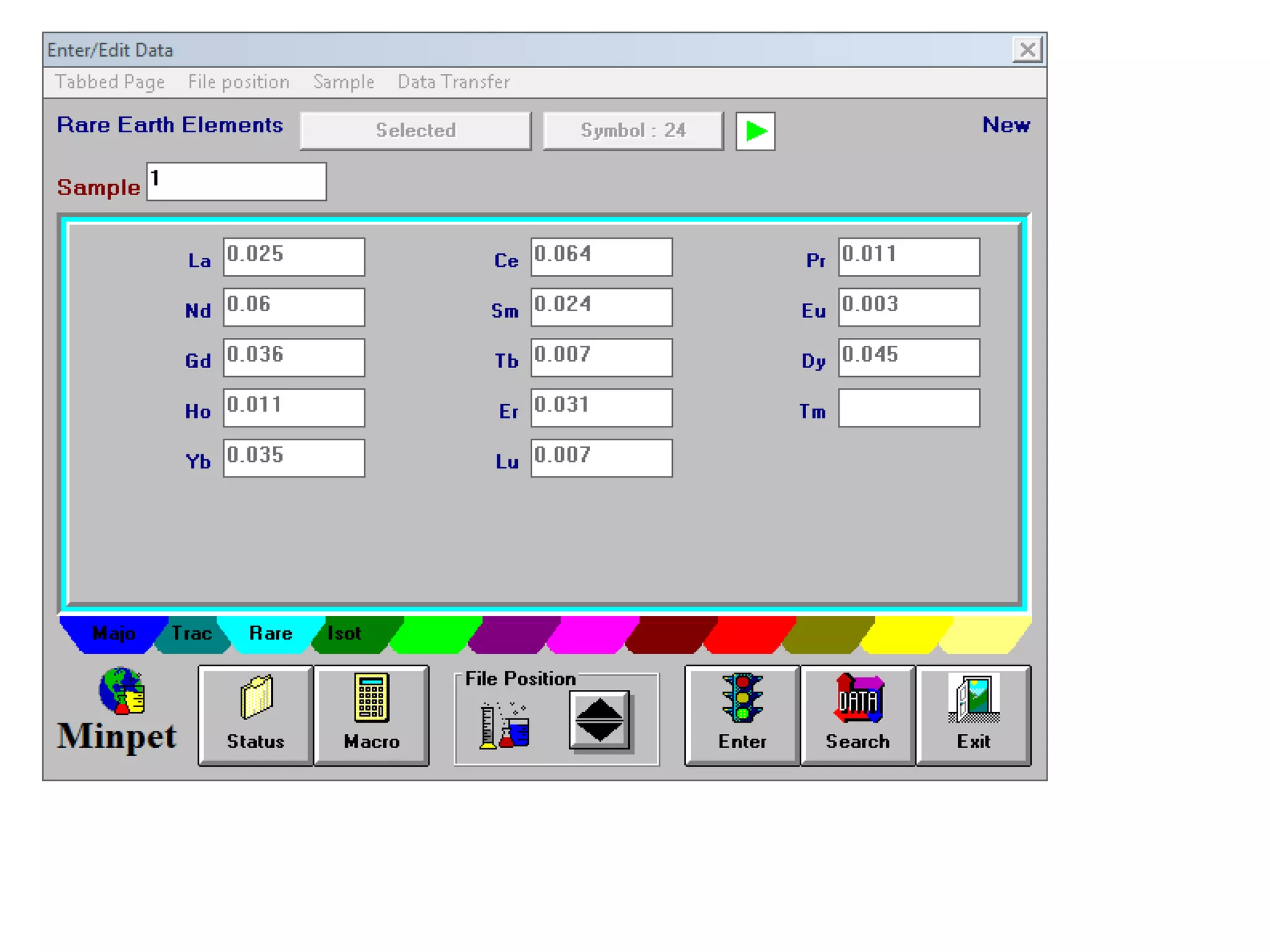Open the Tabbed Page menu
Viewport: 1270px width, 952px height.
(110, 82)
